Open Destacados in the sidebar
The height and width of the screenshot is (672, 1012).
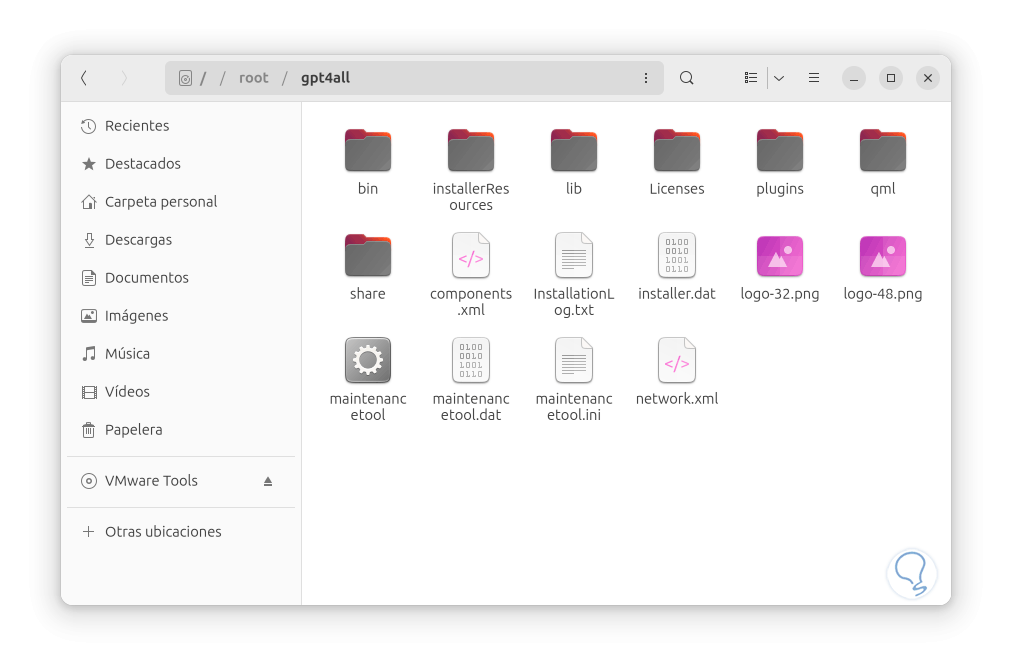181,164
